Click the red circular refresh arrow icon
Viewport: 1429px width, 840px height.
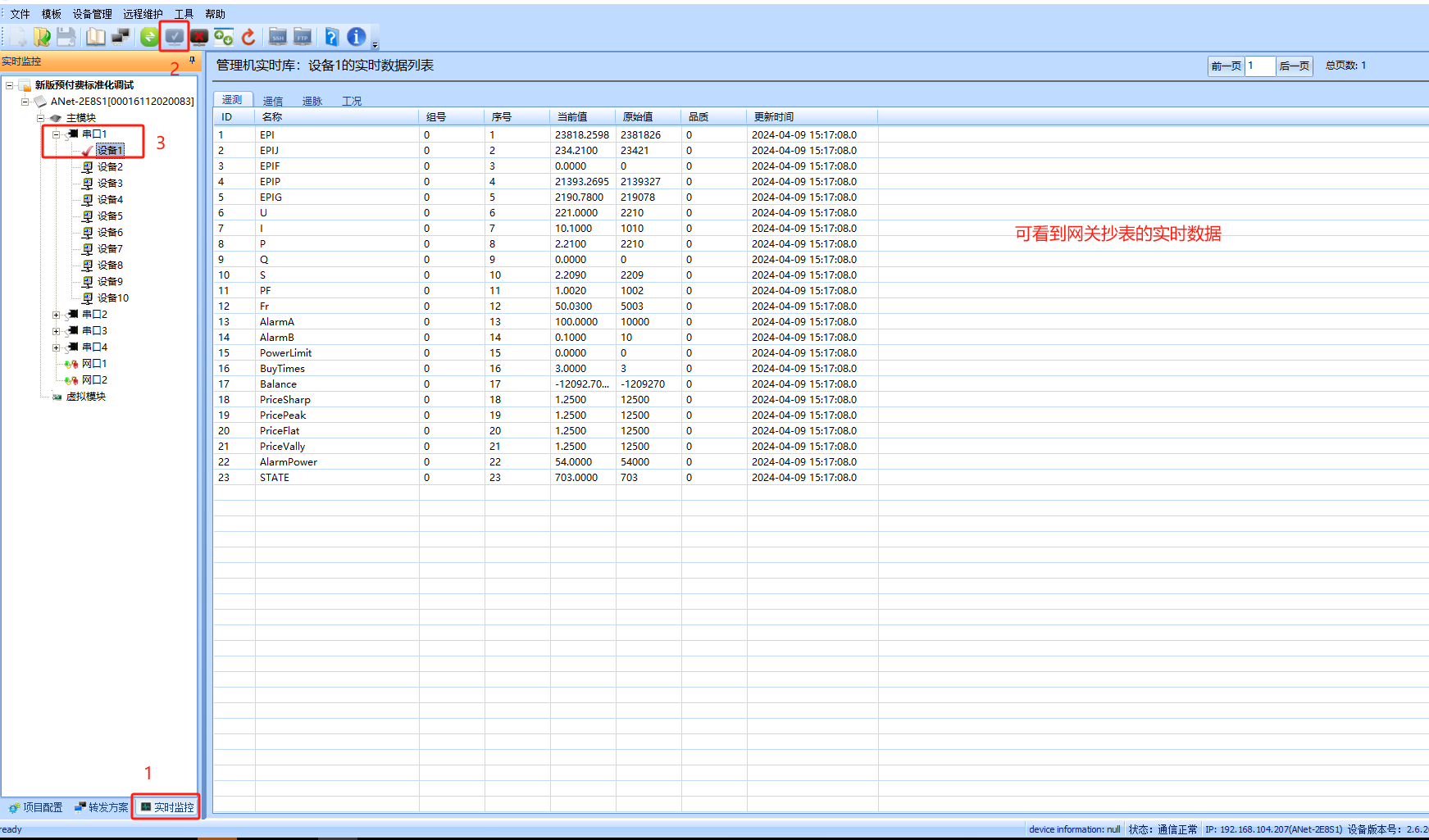pos(248,37)
